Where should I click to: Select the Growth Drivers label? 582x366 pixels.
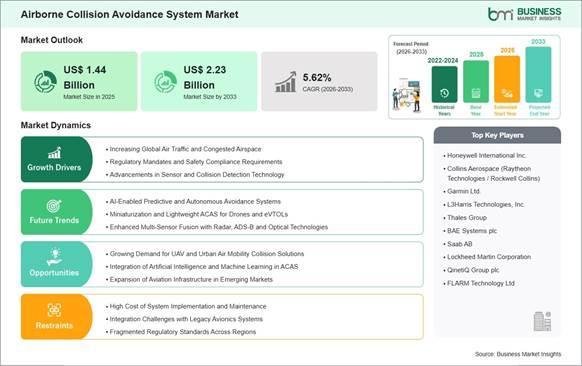click(x=54, y=167)
